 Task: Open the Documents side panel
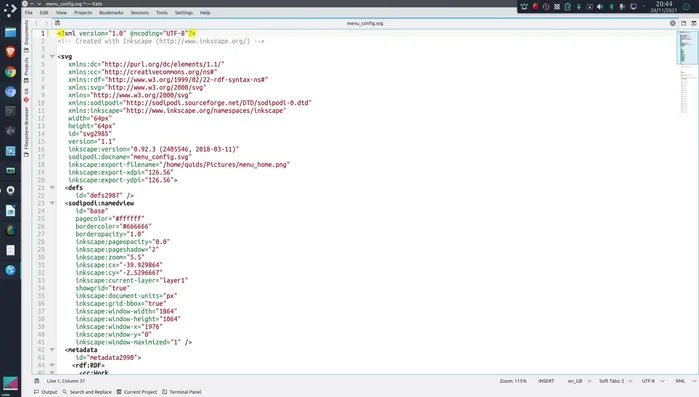[x=26, y=36]
